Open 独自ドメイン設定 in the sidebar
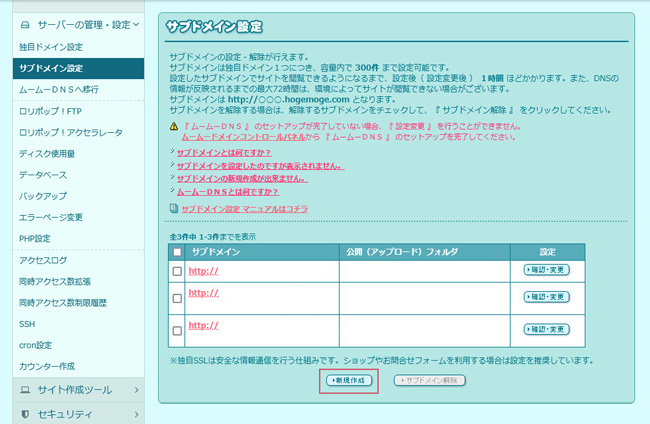Screen dimensions: 650x424 pos(51,47)
